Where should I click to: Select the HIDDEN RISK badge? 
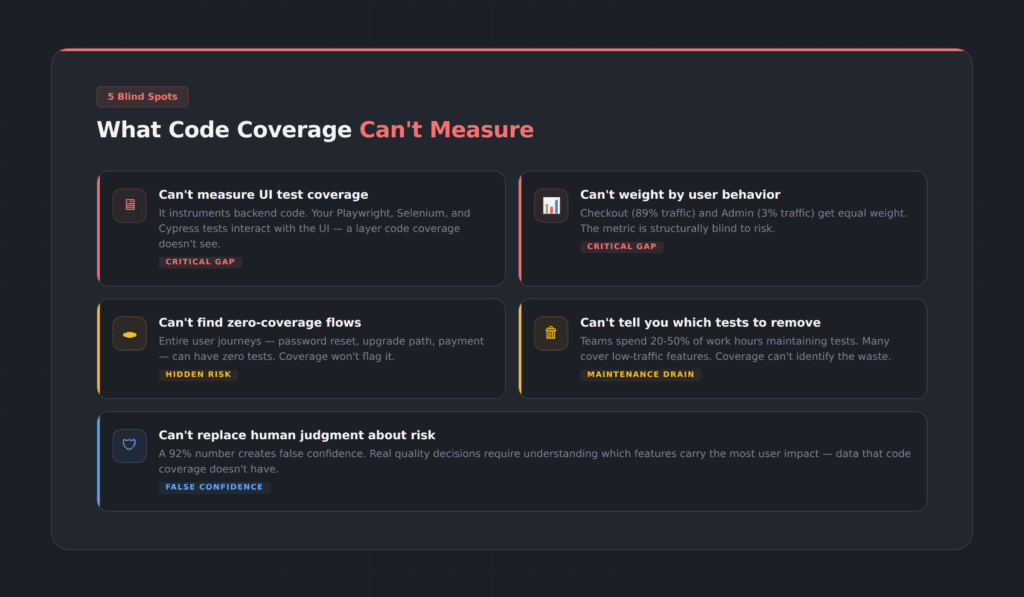pyautogui.click(x=196, y=374)
